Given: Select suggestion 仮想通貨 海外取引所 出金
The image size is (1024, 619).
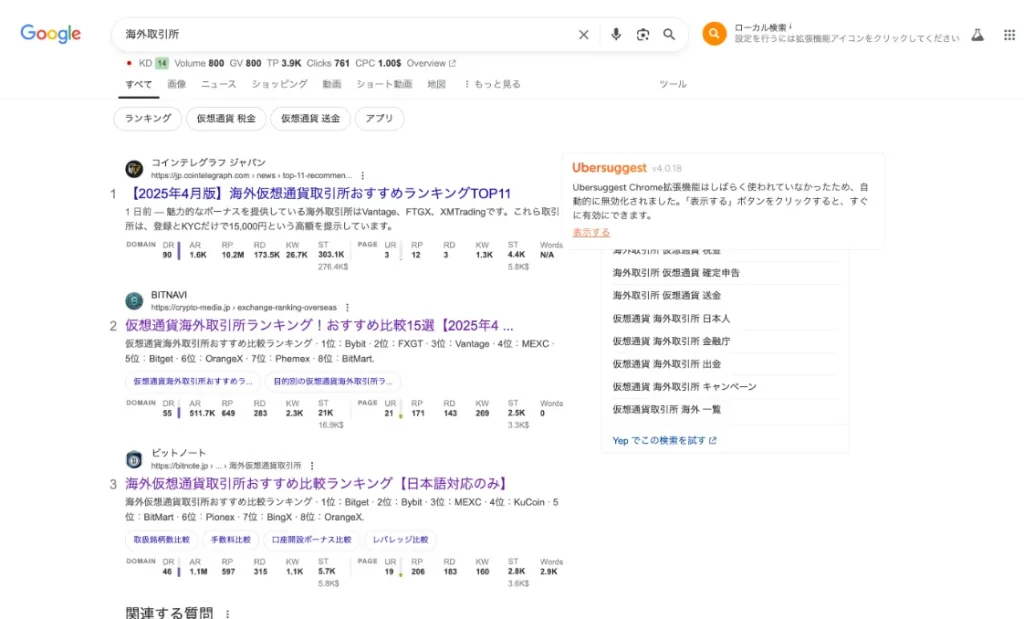Looking at the screenshot, I should coord(667,364).
